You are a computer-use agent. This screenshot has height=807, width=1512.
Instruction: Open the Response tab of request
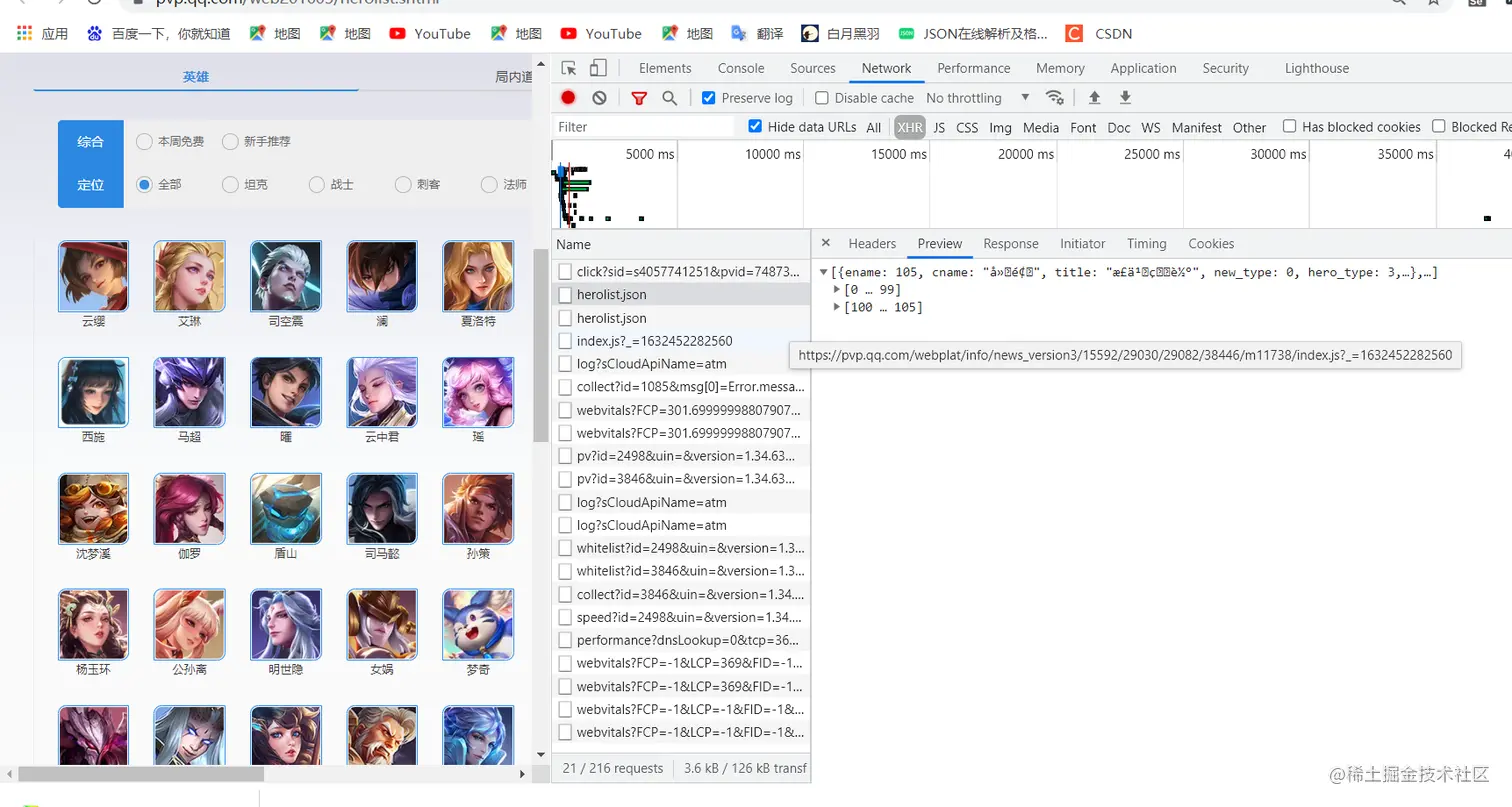coord(1011,243)
